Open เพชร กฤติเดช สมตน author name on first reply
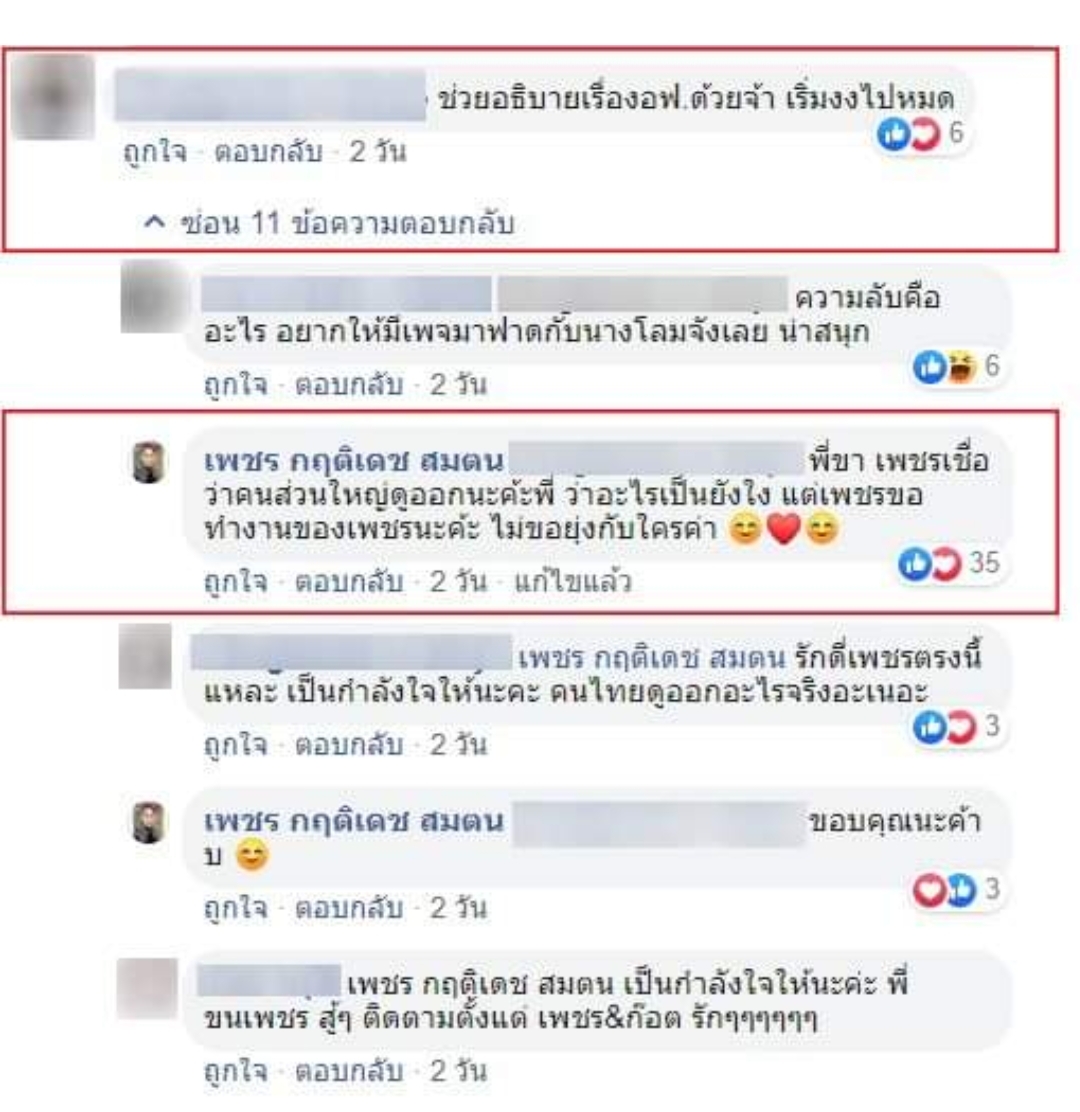Viewport: 1080px width, 1112px height. point(354,462)
